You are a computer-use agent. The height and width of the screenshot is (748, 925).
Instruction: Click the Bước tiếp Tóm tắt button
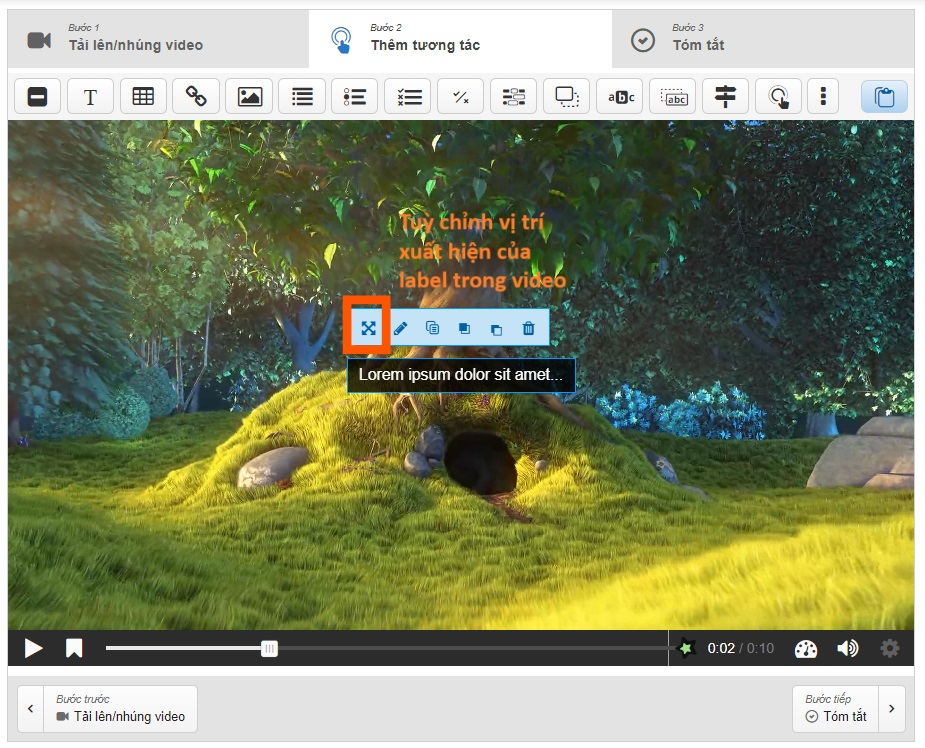836,708
